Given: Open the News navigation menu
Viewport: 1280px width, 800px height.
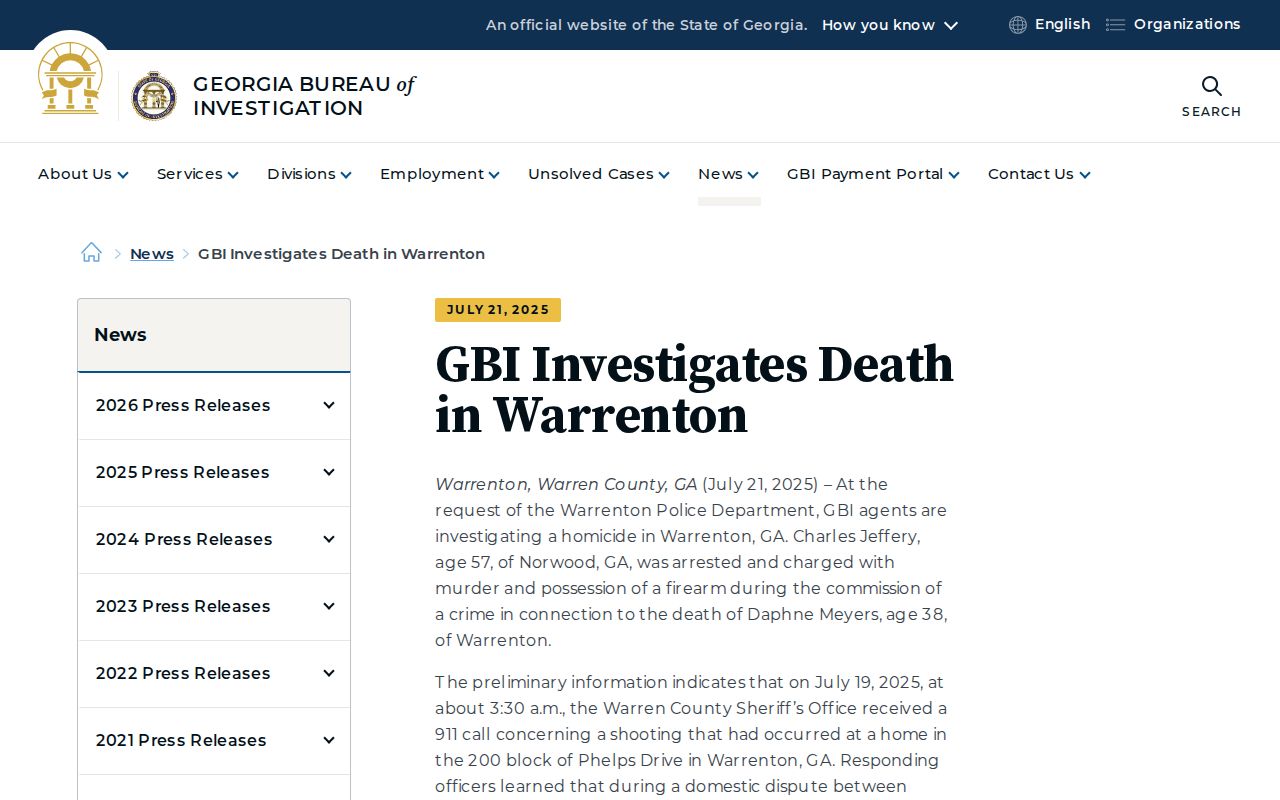Looking at the screenshot, I should (728, 174).
